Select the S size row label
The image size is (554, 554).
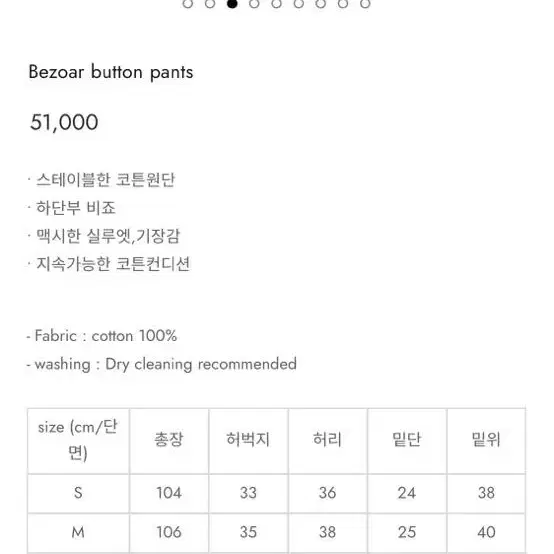(x=78, y=493)
